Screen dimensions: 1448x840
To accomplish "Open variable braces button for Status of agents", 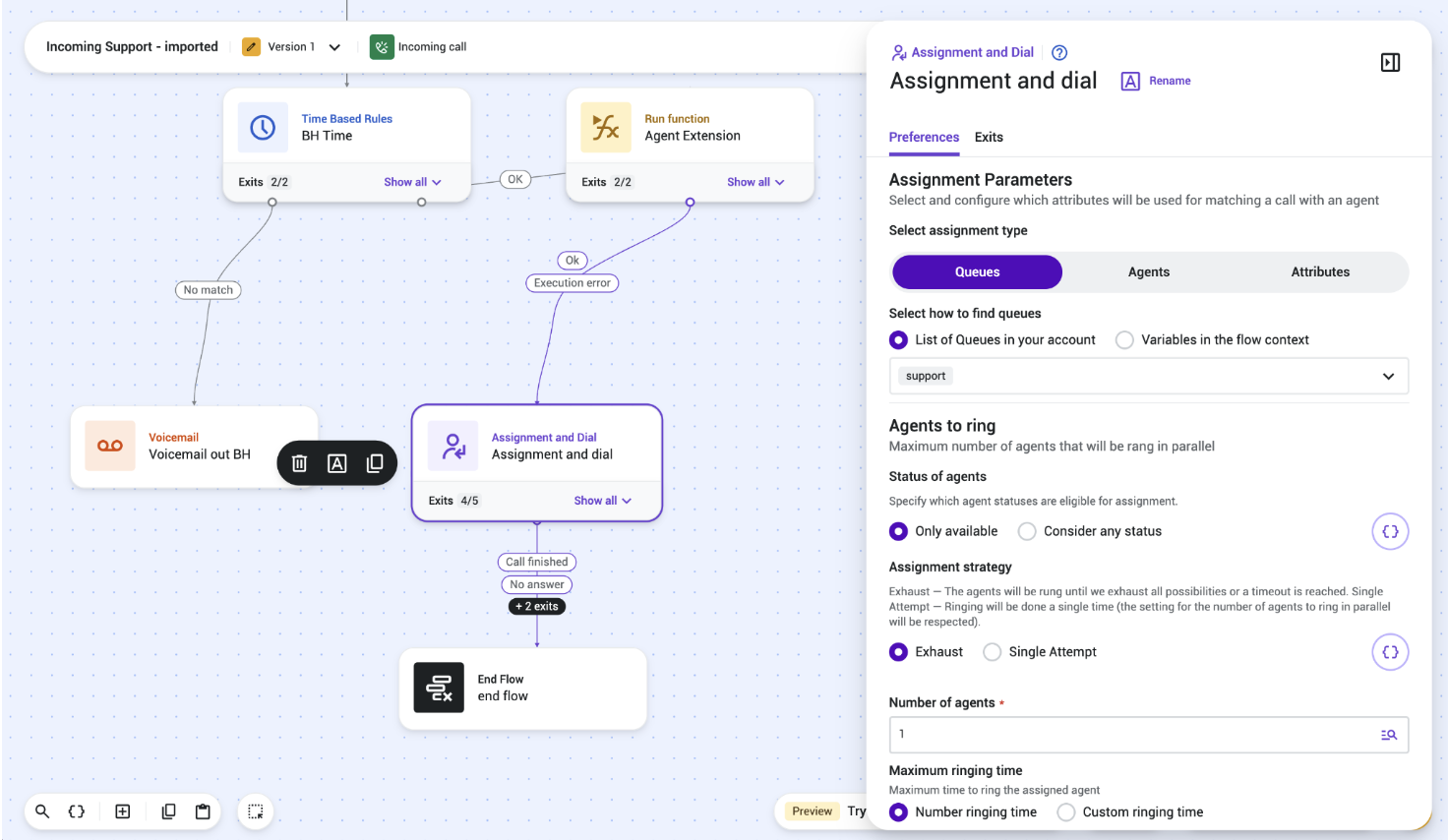I will 1390,531.
